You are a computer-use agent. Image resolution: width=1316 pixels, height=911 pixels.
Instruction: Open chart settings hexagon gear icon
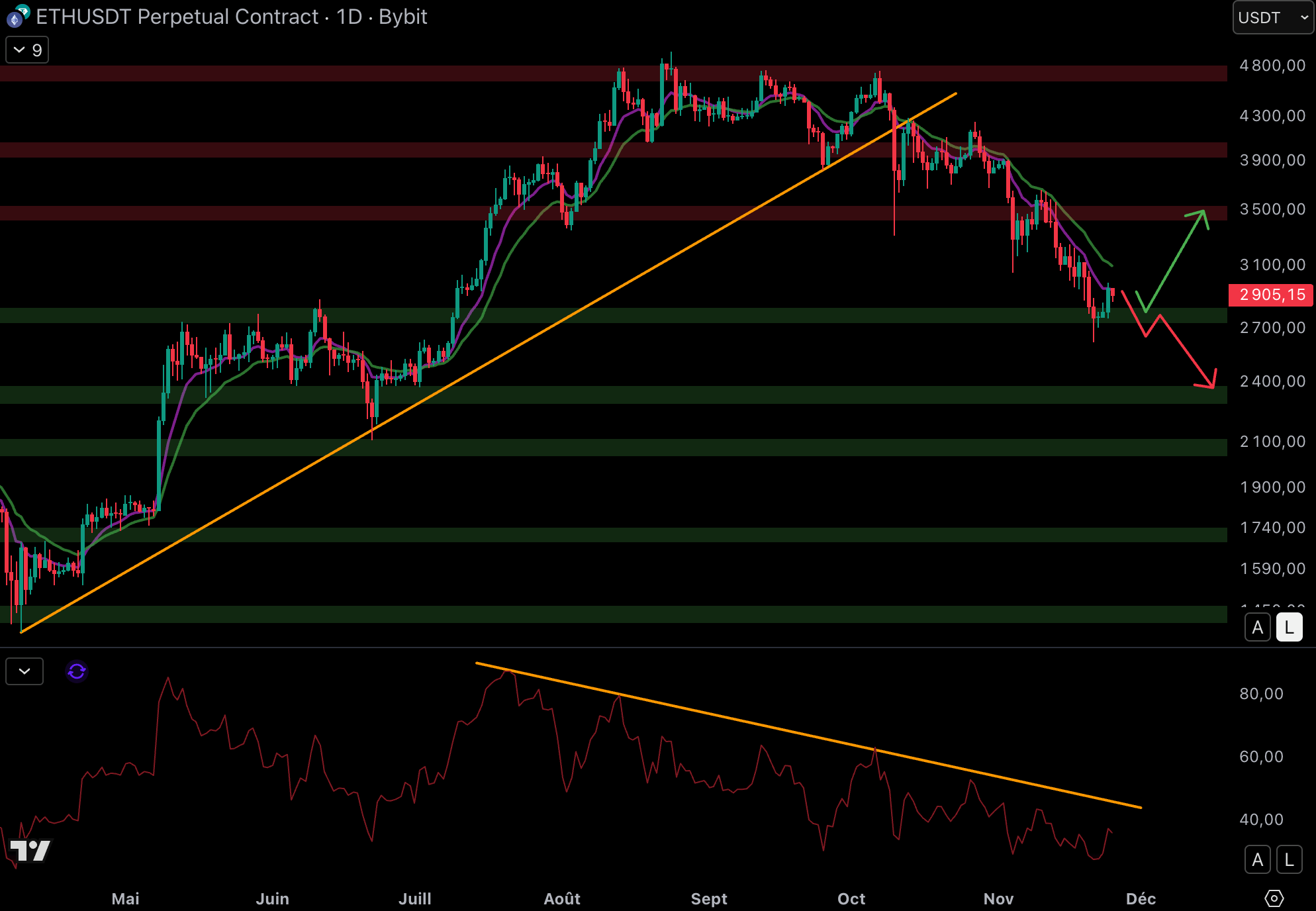tap(1274, 898)
